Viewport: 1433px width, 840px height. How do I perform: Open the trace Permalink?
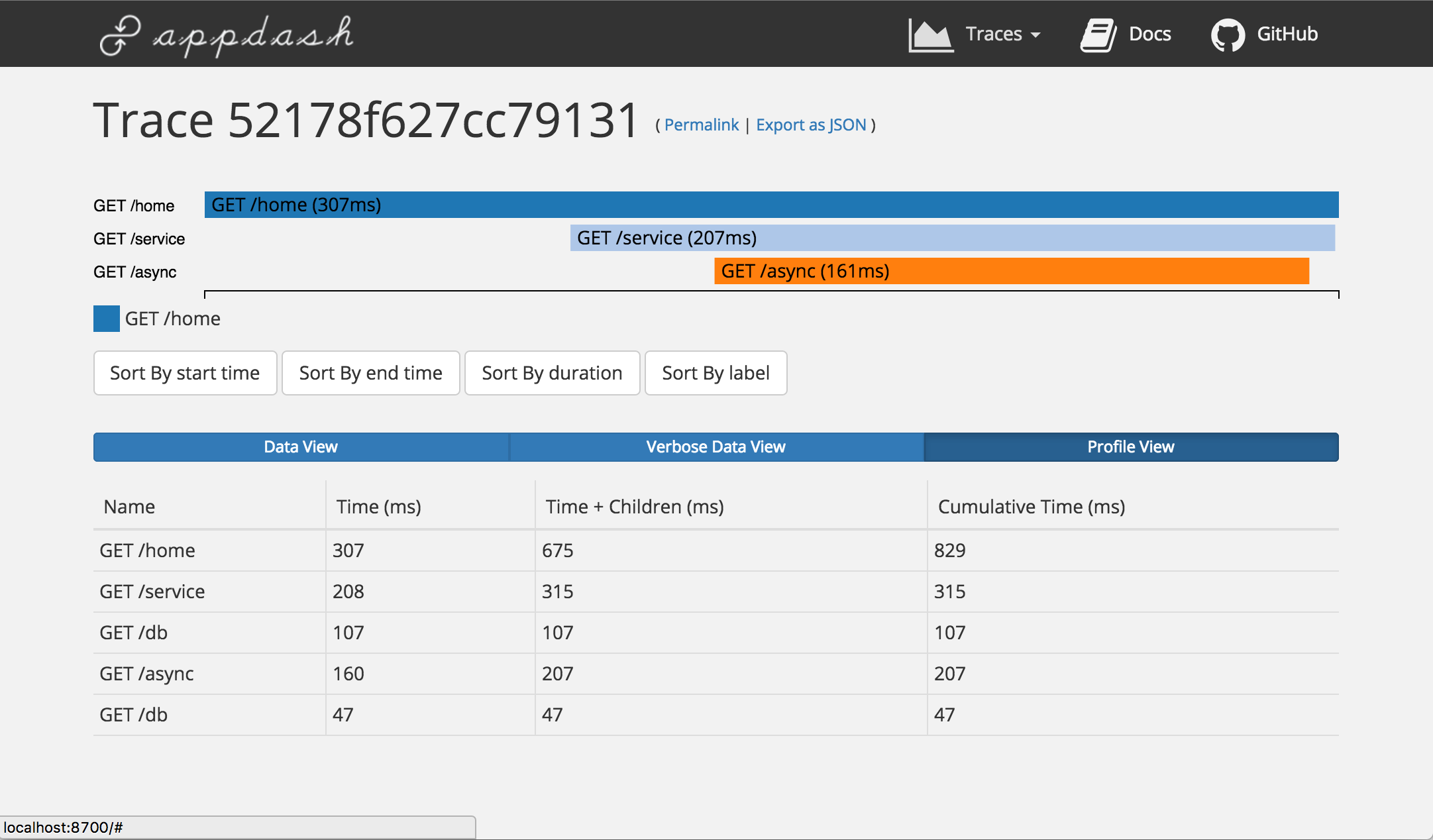701,125
